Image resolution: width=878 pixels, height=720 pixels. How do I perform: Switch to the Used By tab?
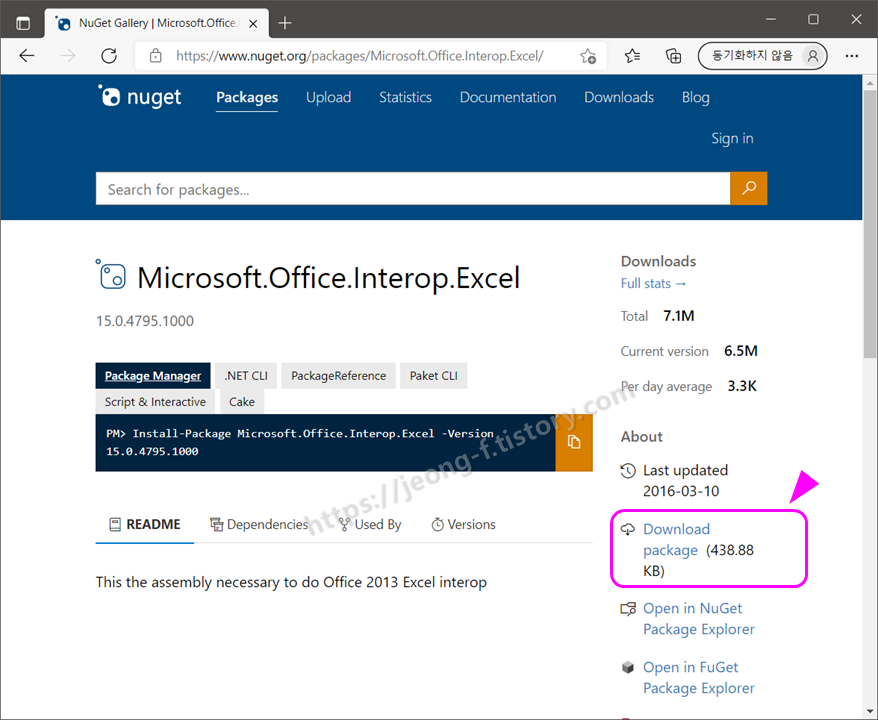tap(370, 525)
